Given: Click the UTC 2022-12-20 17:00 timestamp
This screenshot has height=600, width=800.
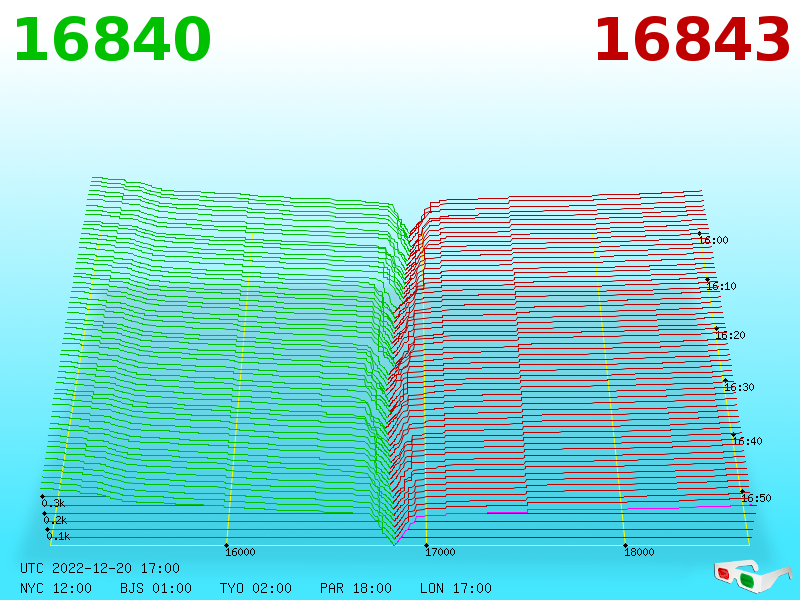Looking at the screenshot, I should 100,568.
